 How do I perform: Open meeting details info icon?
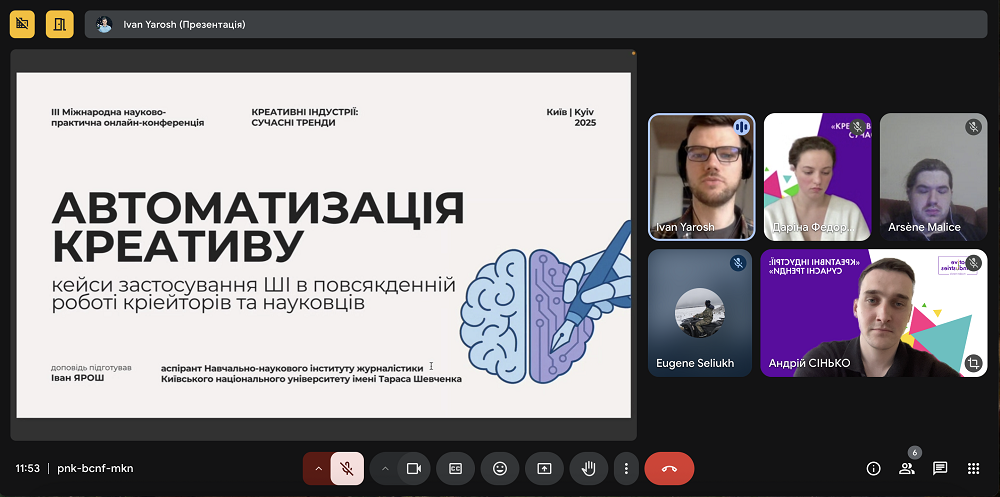pos(873,468)
